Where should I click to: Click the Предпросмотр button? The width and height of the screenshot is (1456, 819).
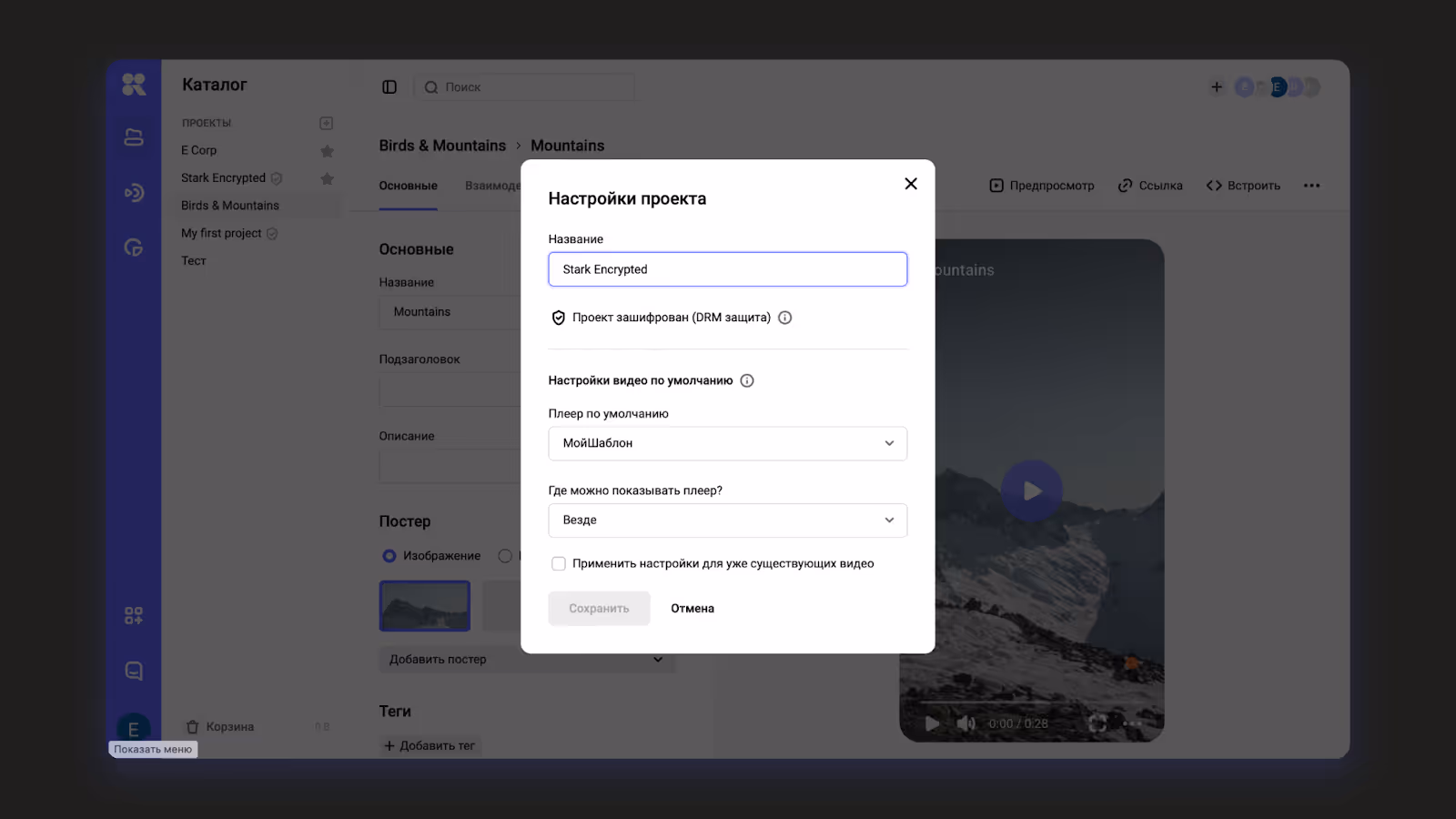[x=1042, y=186]
